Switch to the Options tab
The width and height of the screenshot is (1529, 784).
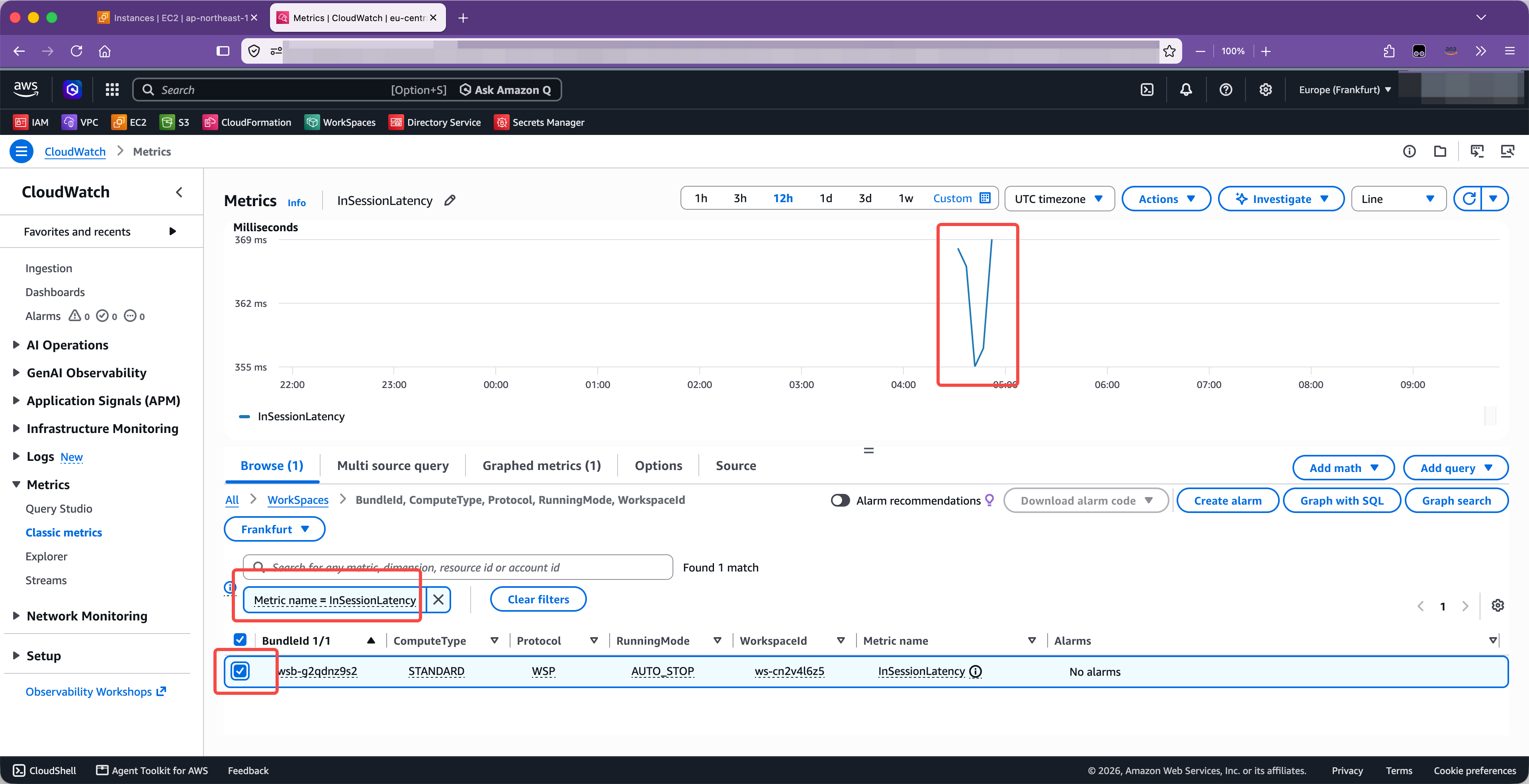[658, 466]
